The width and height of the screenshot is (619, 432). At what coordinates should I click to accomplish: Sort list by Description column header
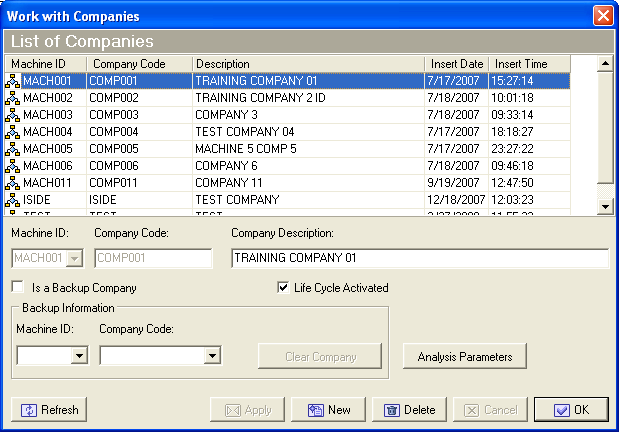coord(306,64)
